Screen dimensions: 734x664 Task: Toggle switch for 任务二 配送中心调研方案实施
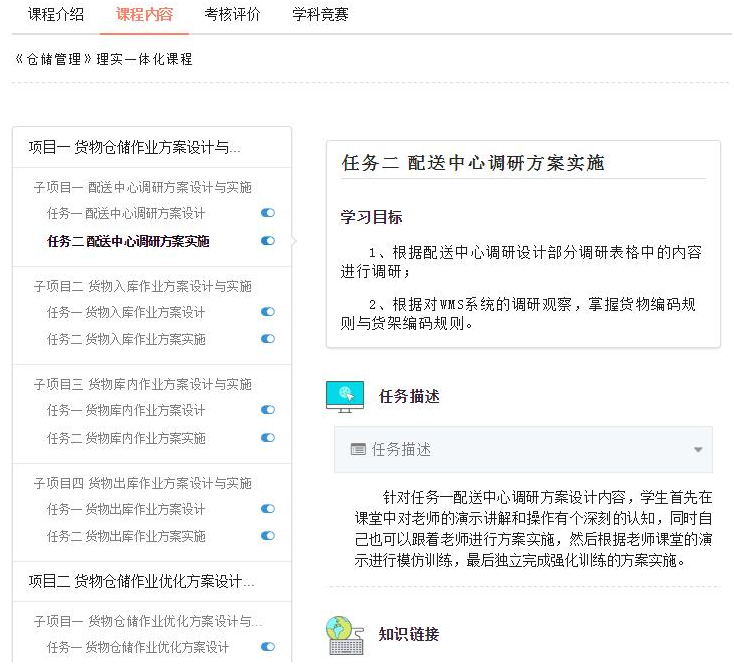(267, 241)
